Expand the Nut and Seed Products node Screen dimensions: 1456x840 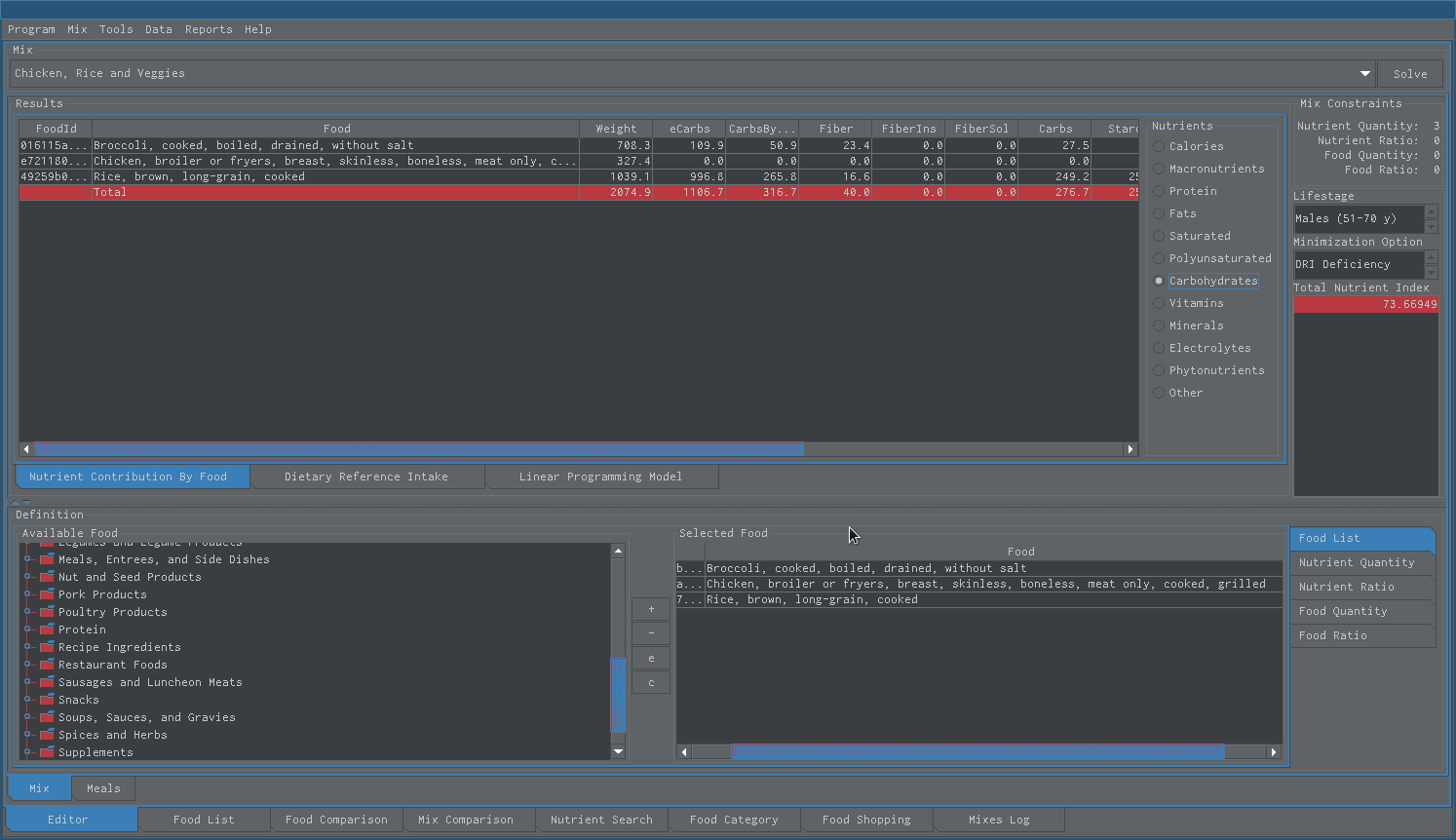coord(28,577)
